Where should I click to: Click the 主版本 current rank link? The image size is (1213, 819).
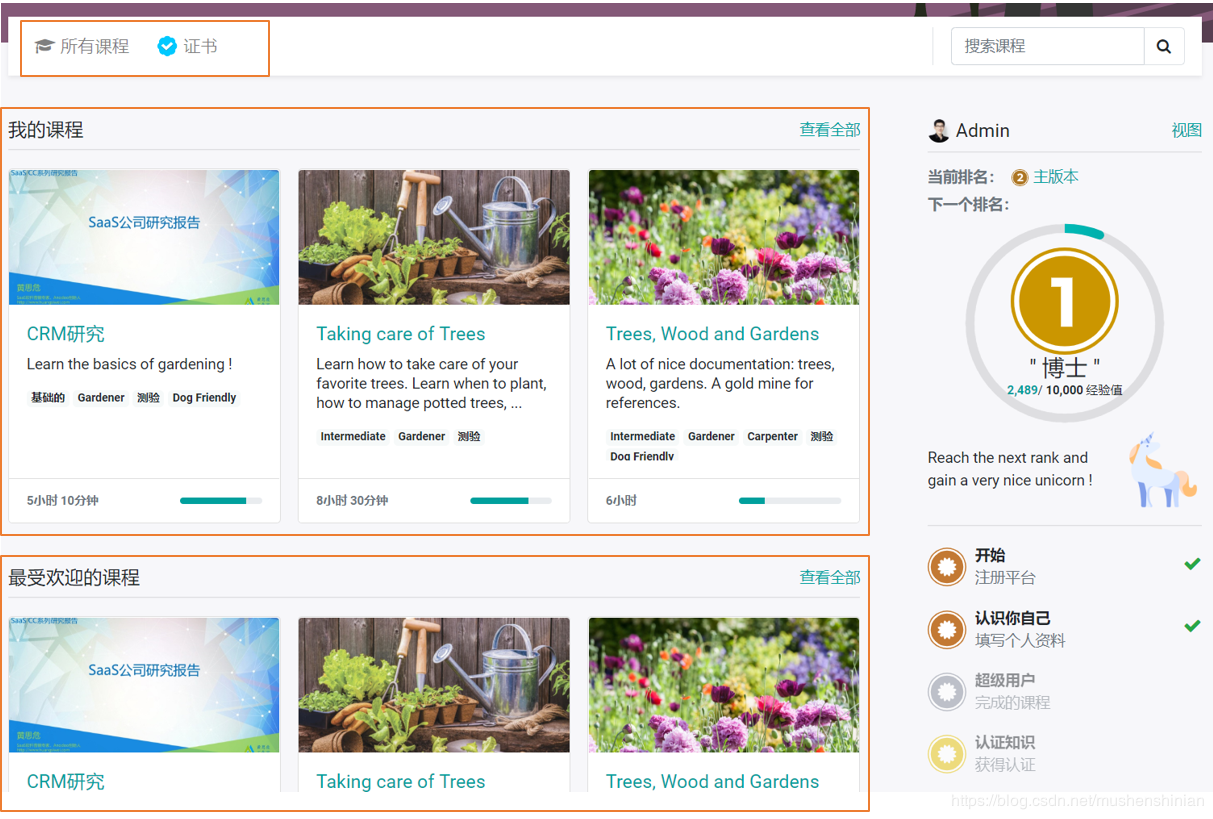coord(1055,177)
